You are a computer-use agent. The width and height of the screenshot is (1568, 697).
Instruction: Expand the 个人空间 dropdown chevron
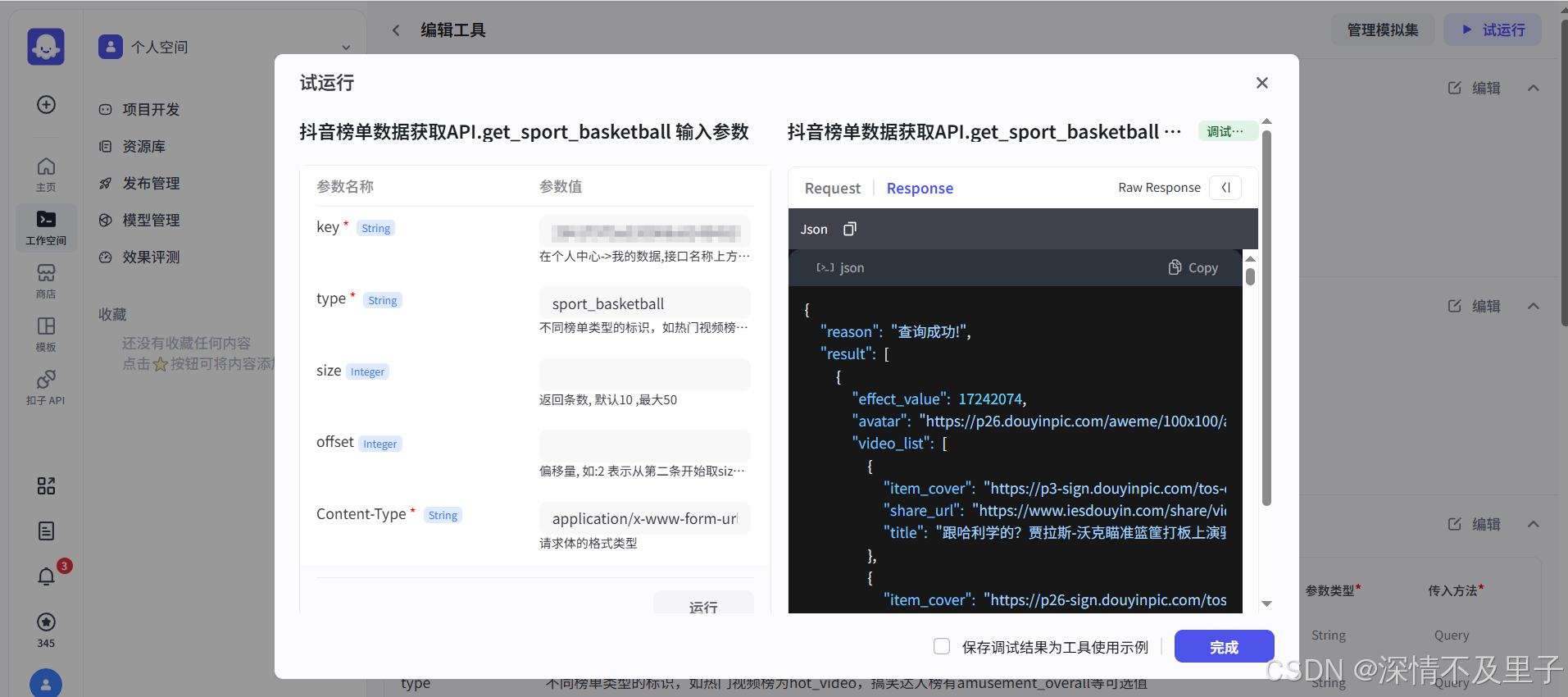pyautogui.click(x=346, y=48)
